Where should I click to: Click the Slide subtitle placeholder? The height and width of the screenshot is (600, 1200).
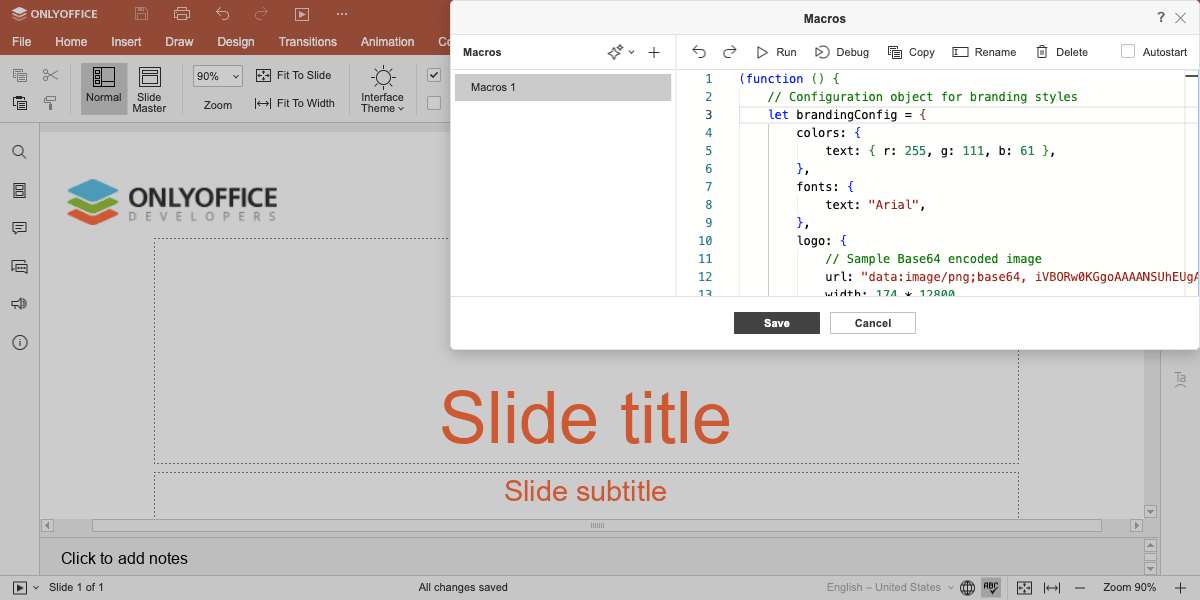coord(586,491)
